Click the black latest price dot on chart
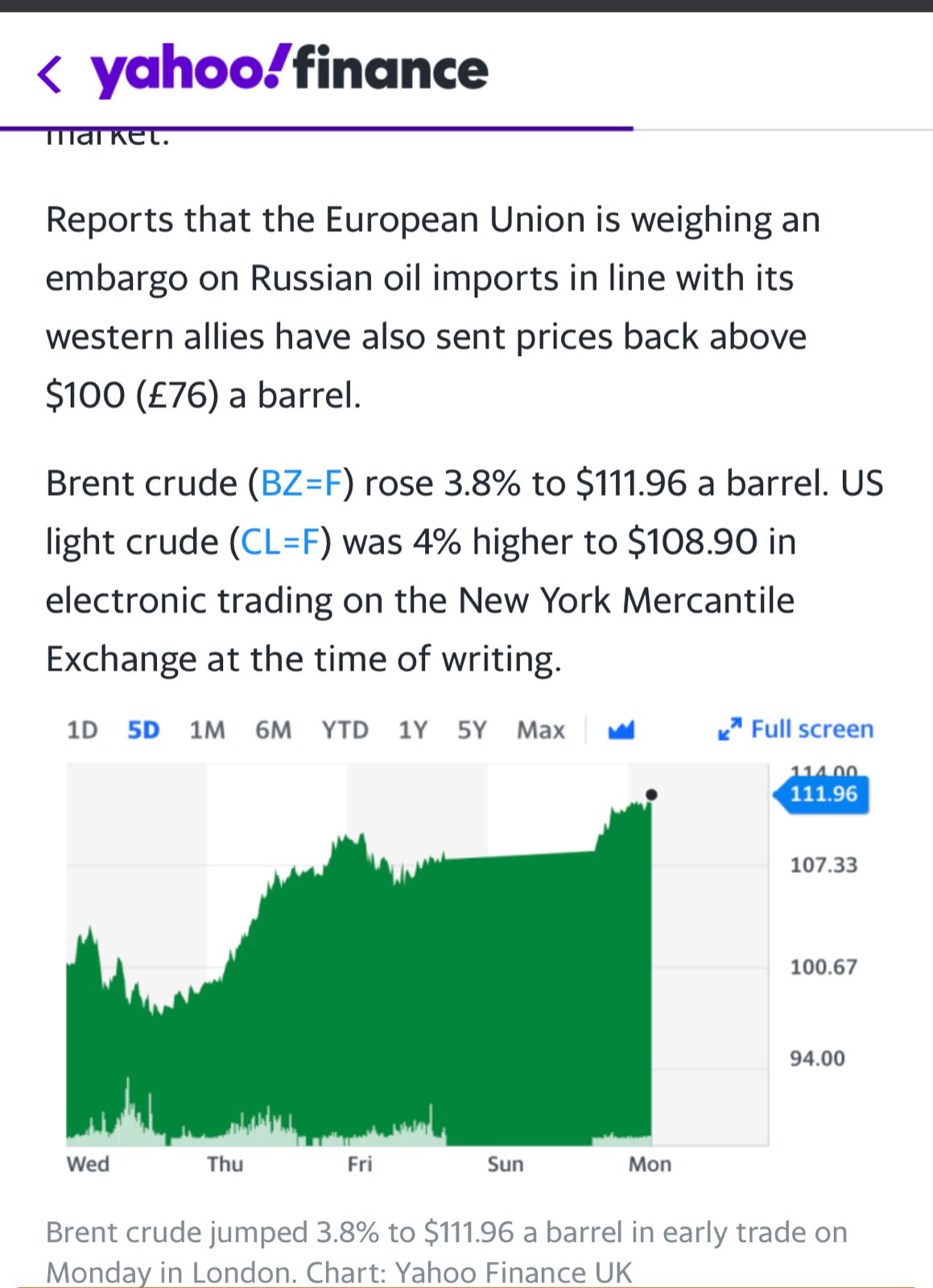This screenshot has height=1288, width=933. pyautogui.click(x=651, y=795)
